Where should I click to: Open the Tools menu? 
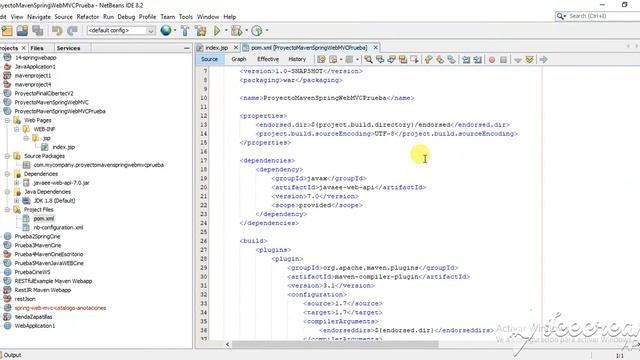tap(186, 17)
